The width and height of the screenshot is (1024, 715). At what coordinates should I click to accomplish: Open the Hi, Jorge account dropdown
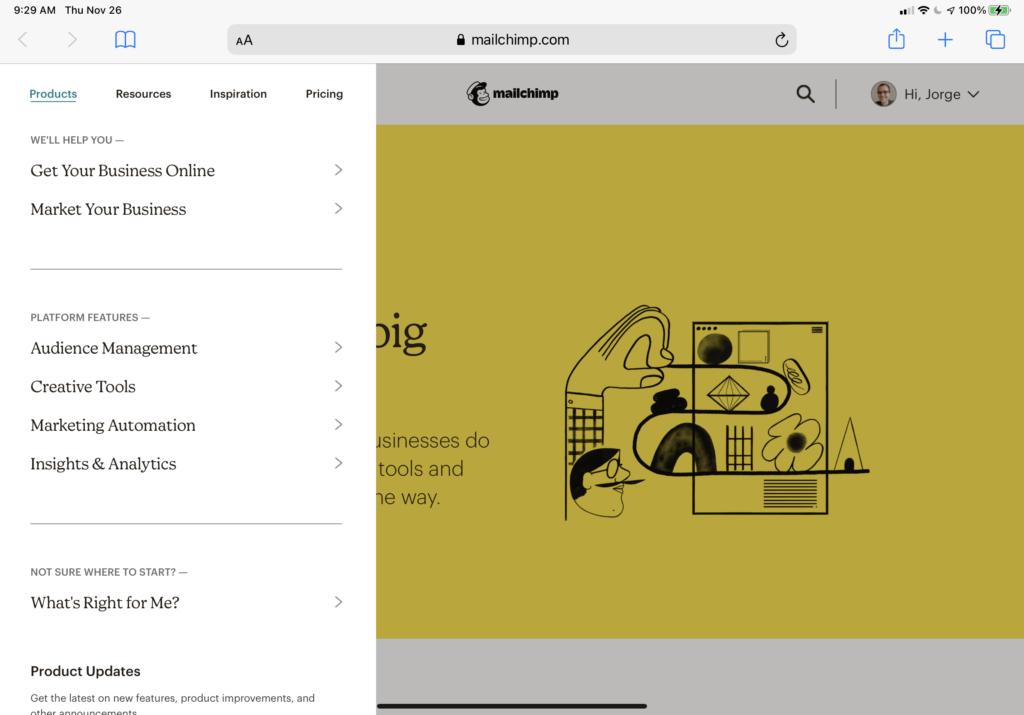pos(941,94)
